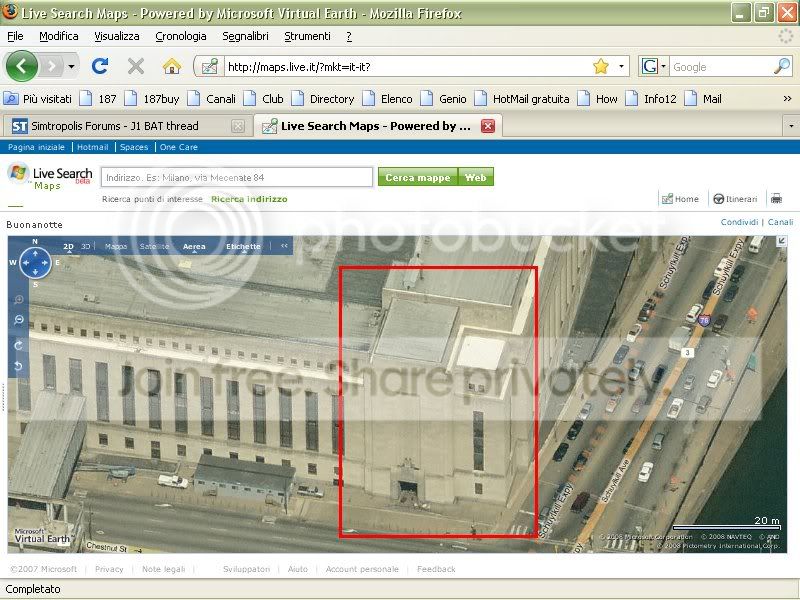Image resolution: width=800 pixels, height=600 pixels.
Task: Close the Live Search Maps tab
Action: pos(488,126)
